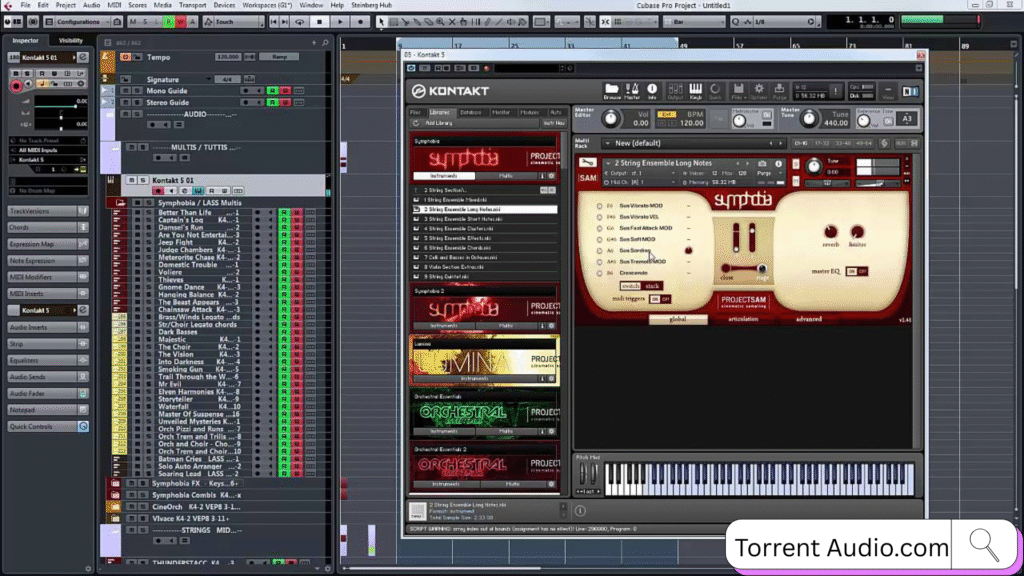1024x576 pixels.
Task: Open the Touch automation mode dropdown
Action: tap(235, 21)
